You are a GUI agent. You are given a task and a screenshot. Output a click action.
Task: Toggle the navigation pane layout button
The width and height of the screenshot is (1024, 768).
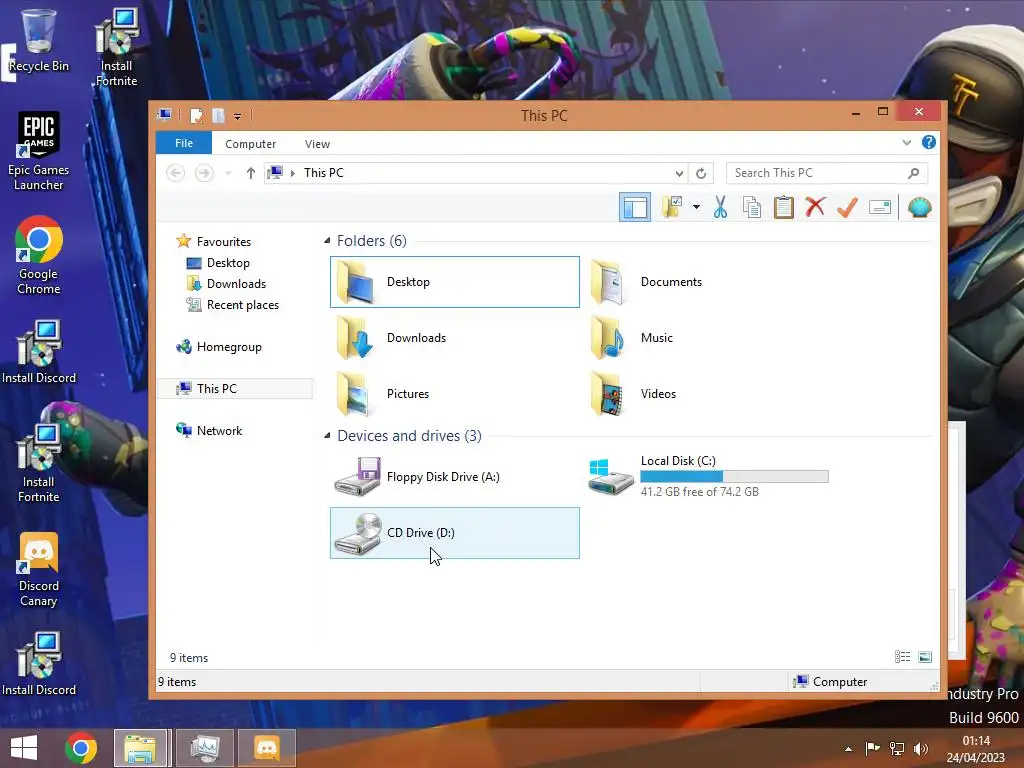(635, 208)
